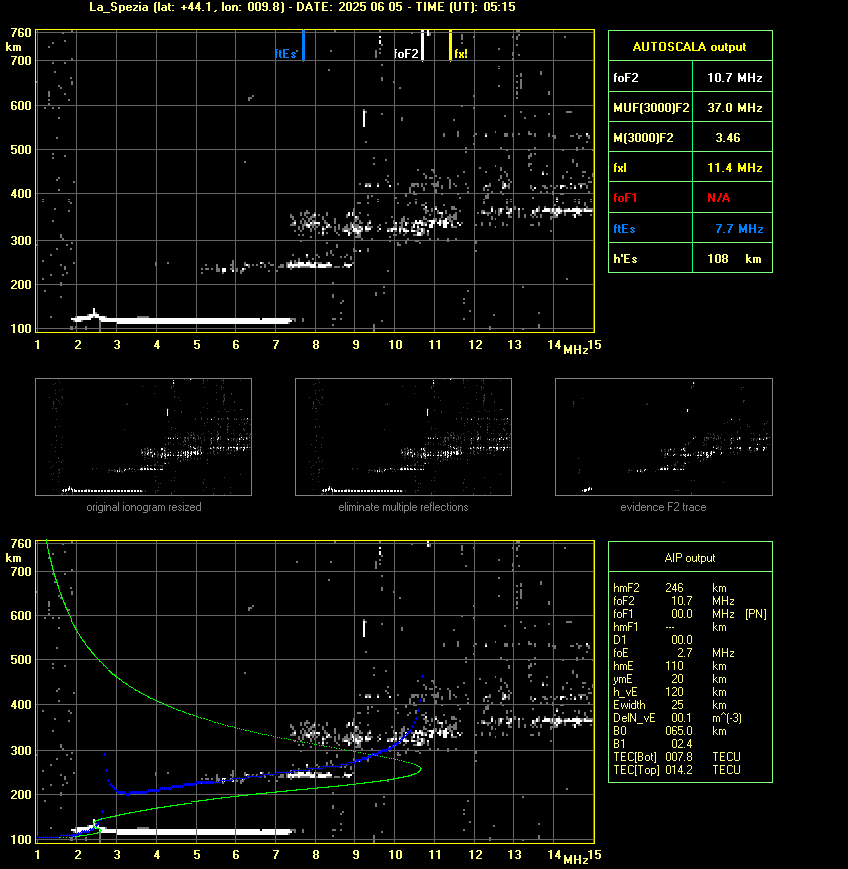Viewport: 848px width, 869px height.
Task: Click the hmF1 --- km row
Action: coord(670,627)
